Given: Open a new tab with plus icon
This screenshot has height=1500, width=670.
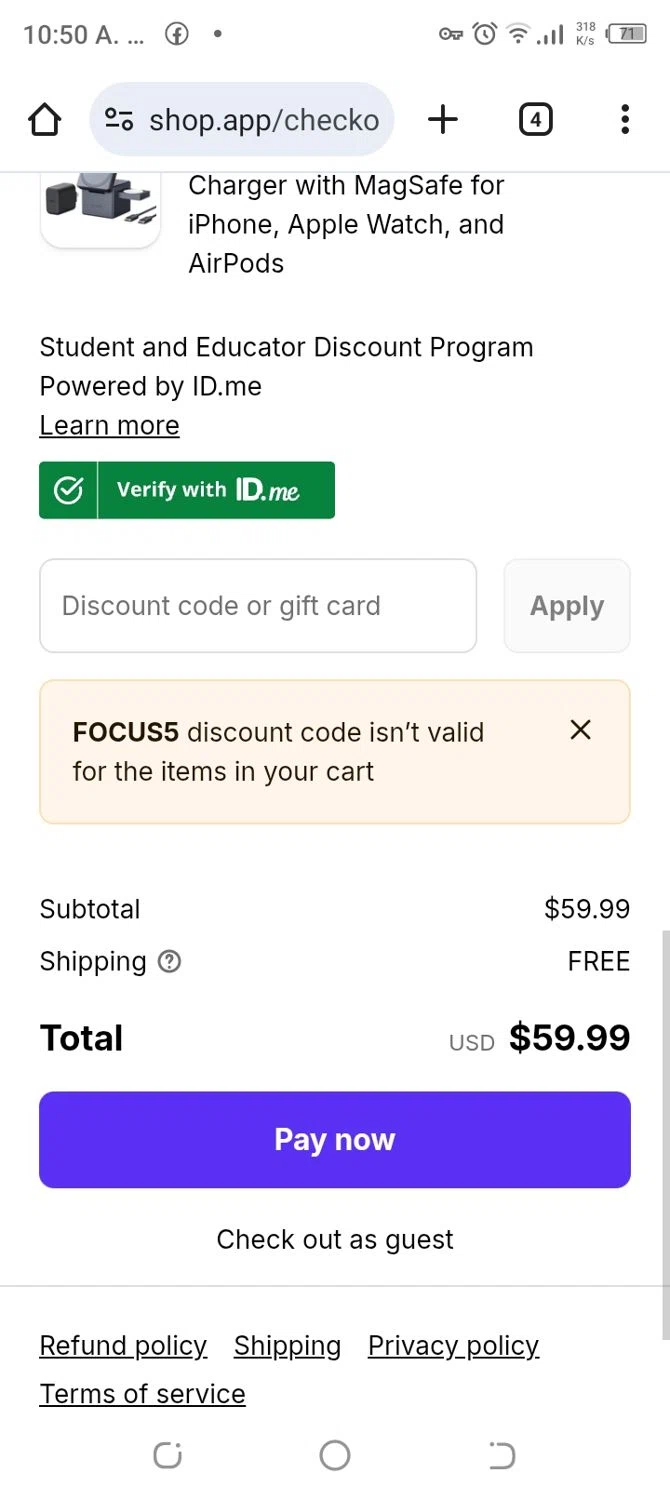Looking at the screenshot, I should click(442, 120).
